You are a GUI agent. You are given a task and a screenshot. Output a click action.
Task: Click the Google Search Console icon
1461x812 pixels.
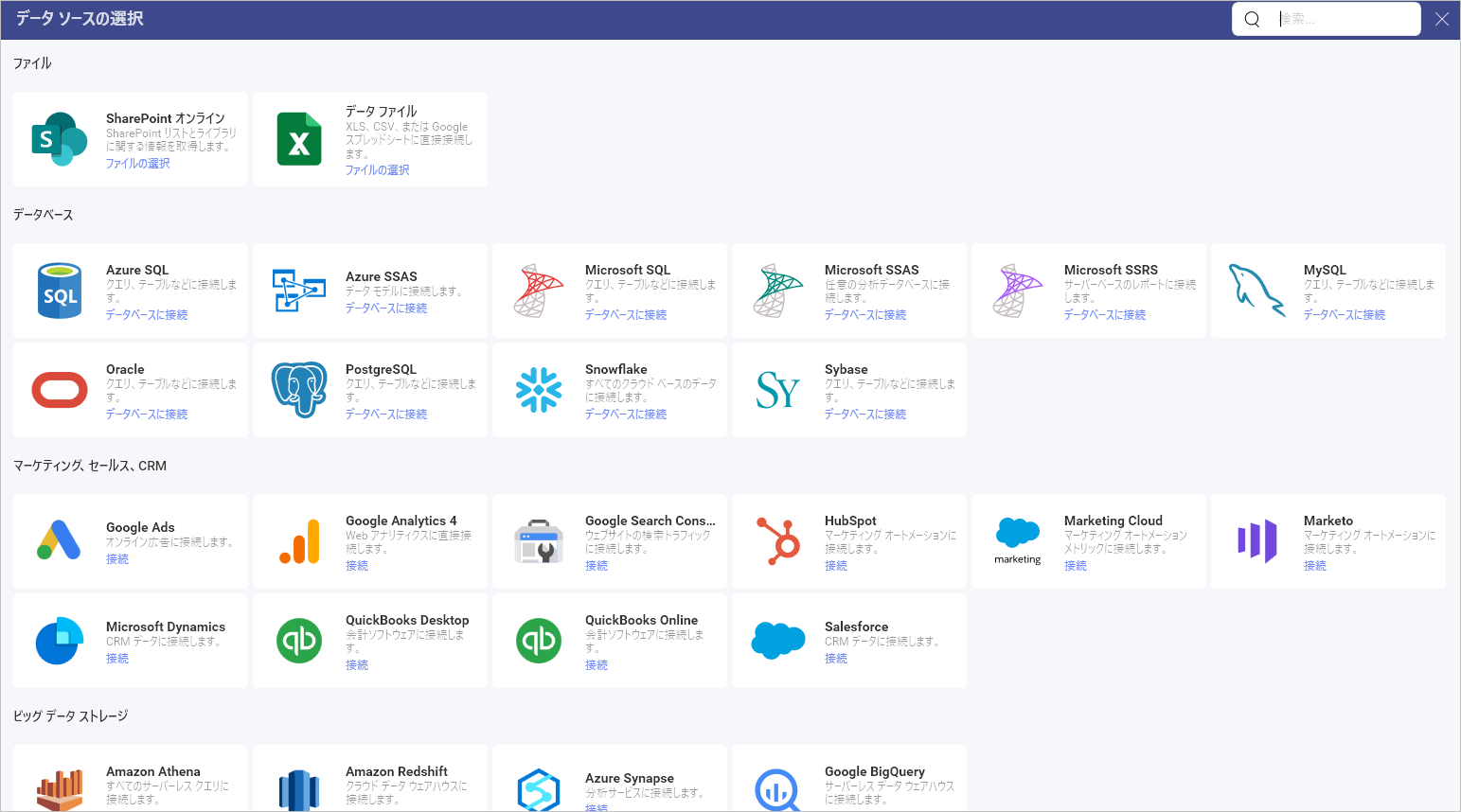point(539,541)
